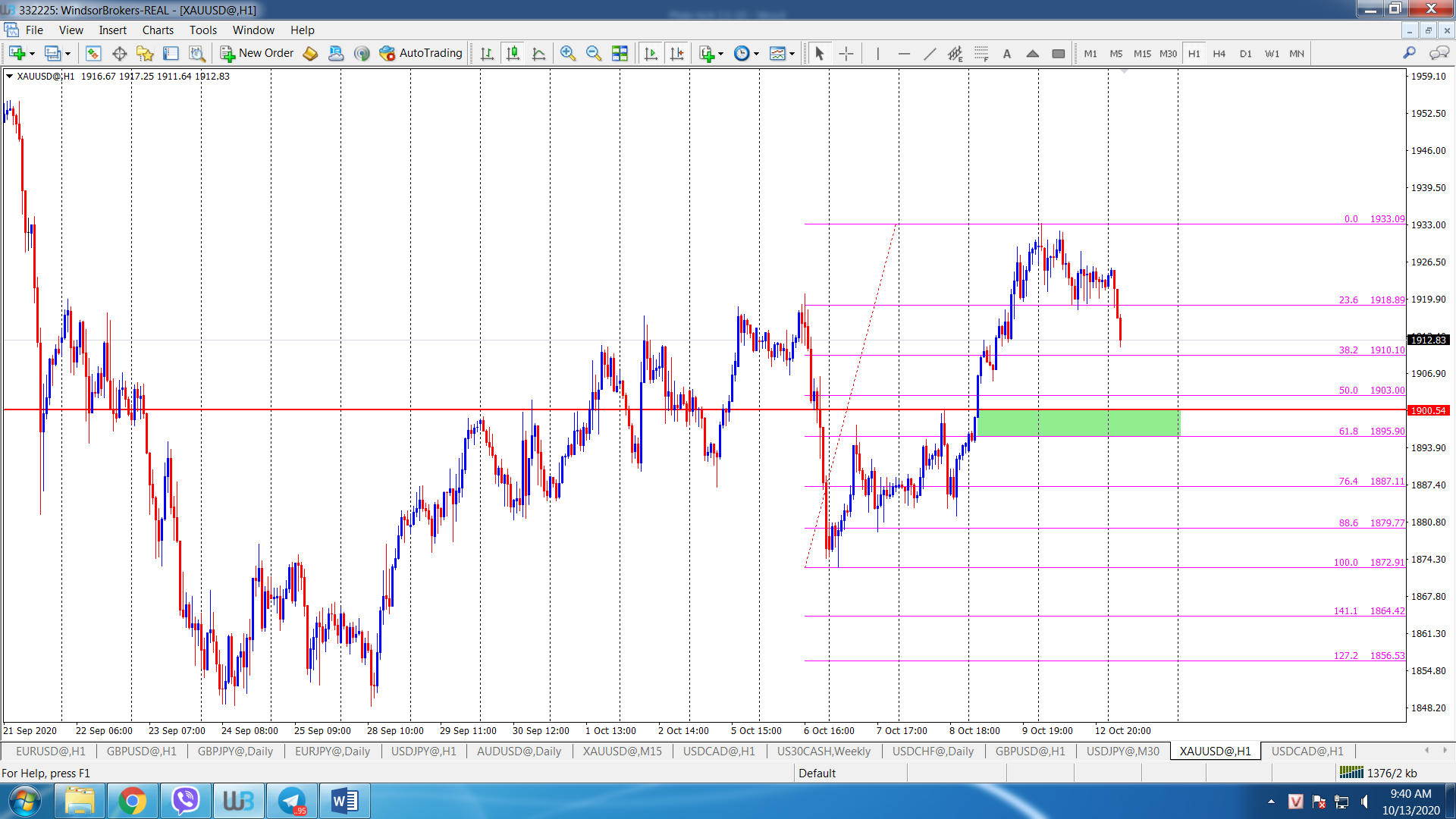Open Google Chrome from the taskbar

click(x=132, y=801)
